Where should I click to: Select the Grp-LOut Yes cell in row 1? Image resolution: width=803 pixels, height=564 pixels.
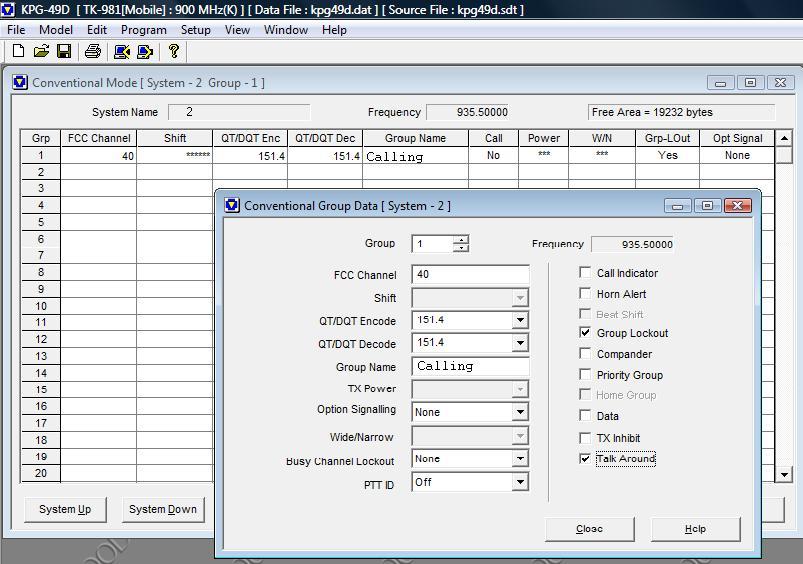667,156
